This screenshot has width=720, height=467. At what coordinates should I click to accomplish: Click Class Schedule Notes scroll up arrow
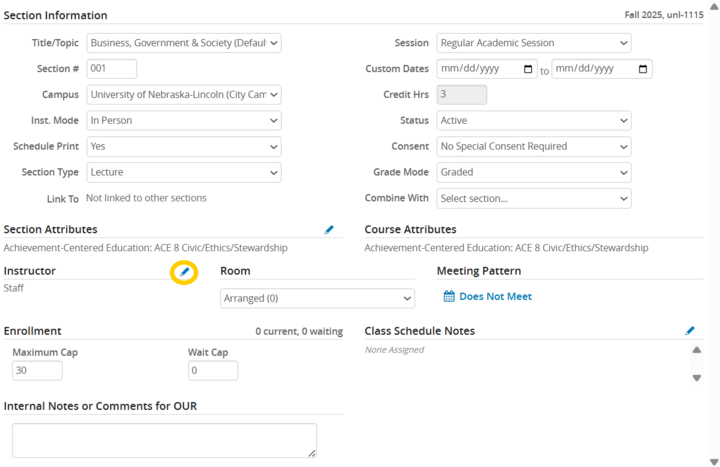click(697, 350)
